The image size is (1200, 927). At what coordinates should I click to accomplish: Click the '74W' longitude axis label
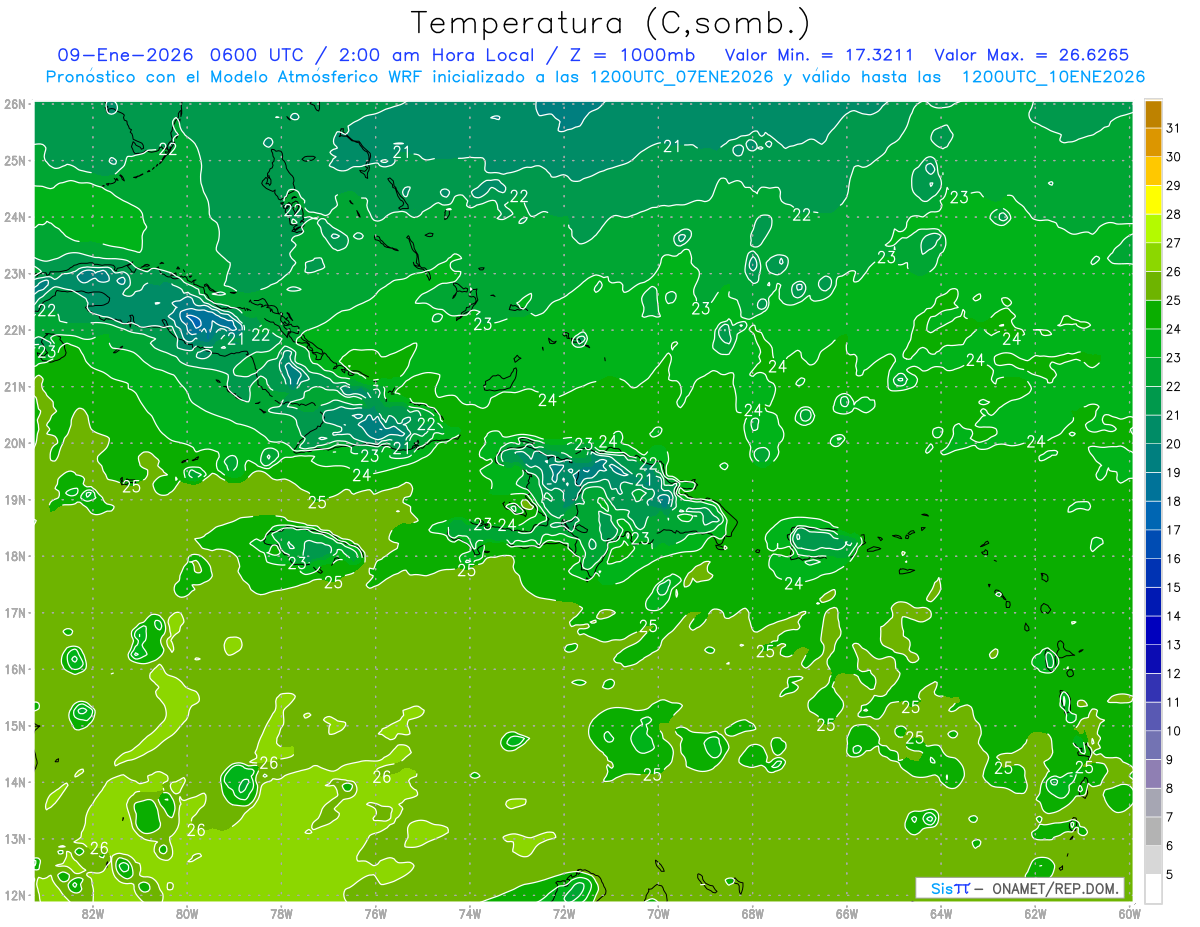point(470,913)
